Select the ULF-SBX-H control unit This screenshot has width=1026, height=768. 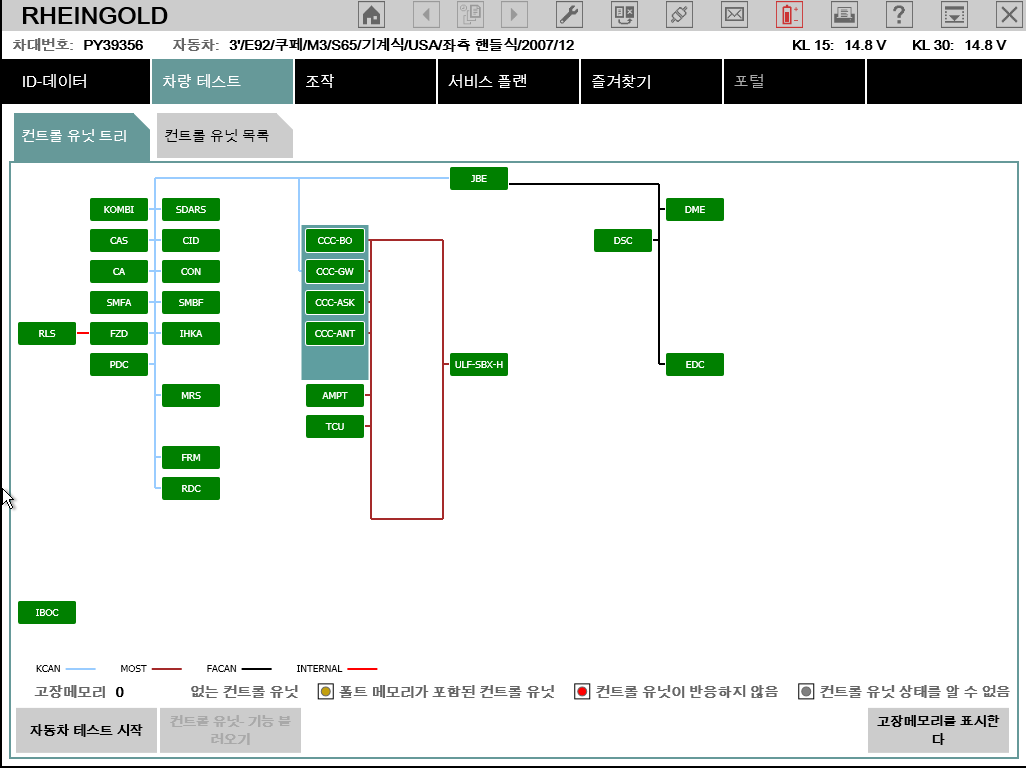click(479, 364)
